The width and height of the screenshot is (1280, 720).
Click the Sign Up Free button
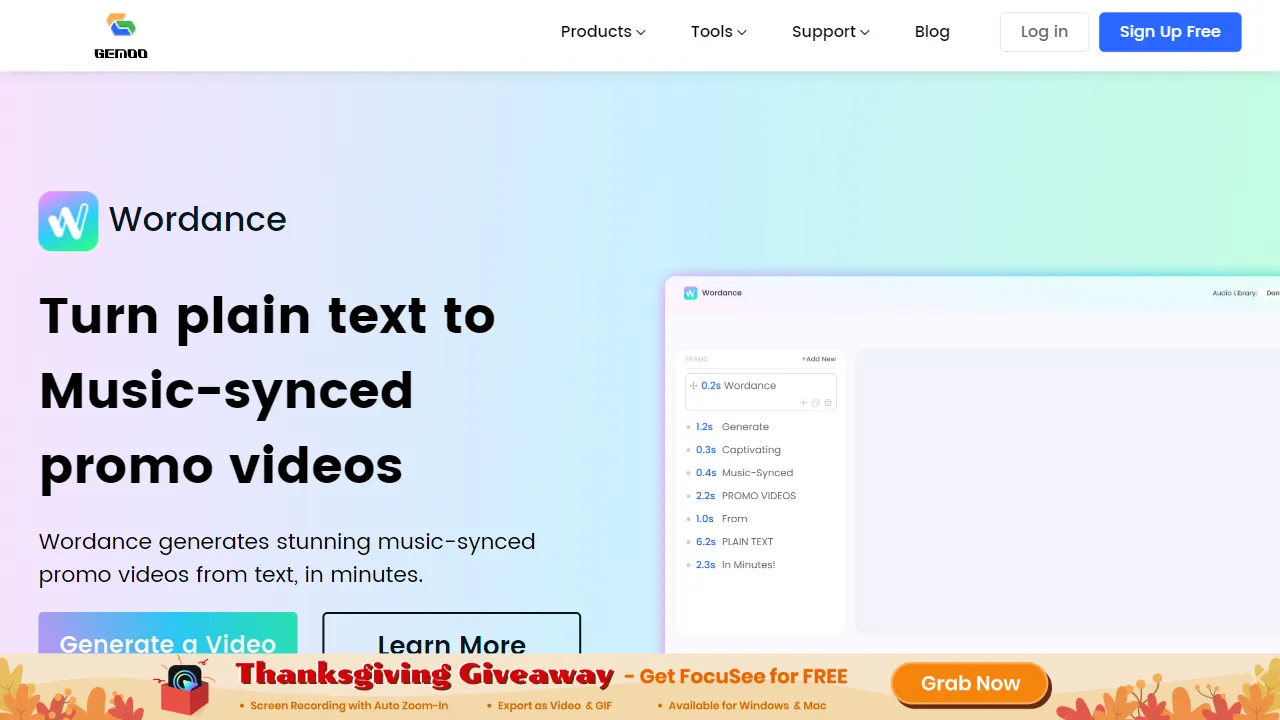[x=1170, y=32]
